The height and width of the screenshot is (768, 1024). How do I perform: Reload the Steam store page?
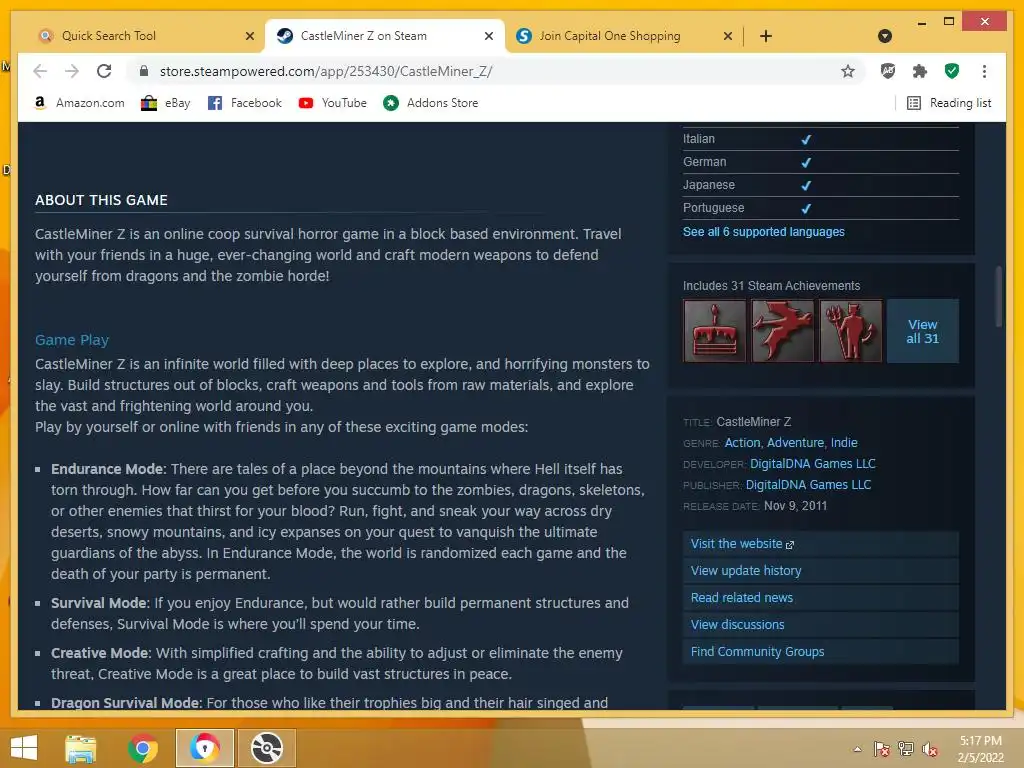tap(104, 71)
